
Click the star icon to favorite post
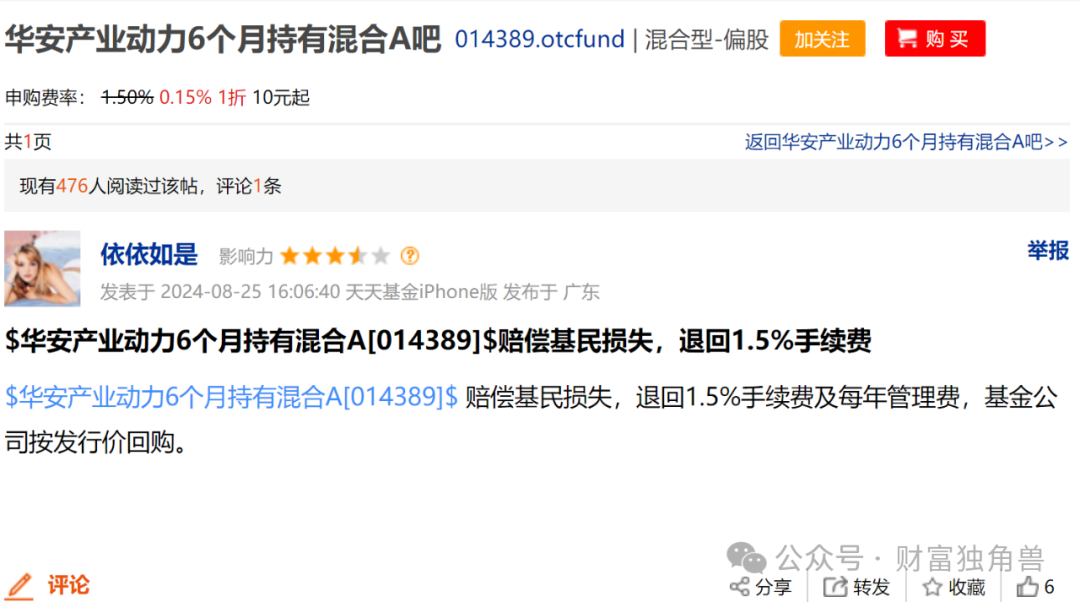pos(932,587)
